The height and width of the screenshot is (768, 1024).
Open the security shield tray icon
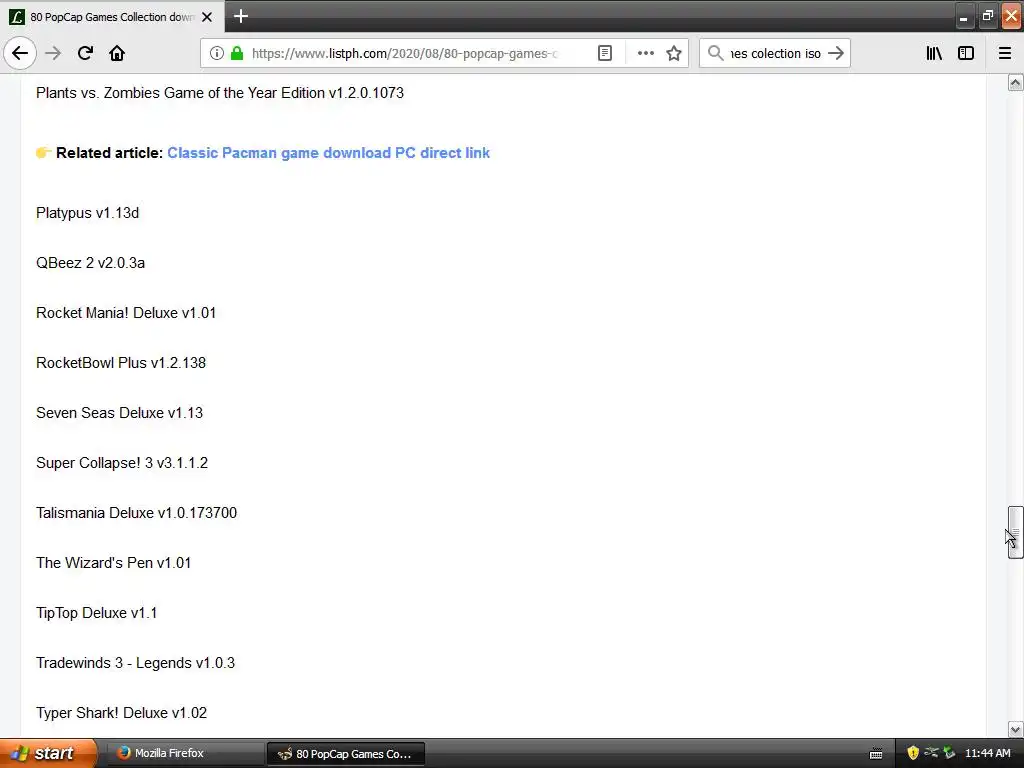tap(913, 753)
